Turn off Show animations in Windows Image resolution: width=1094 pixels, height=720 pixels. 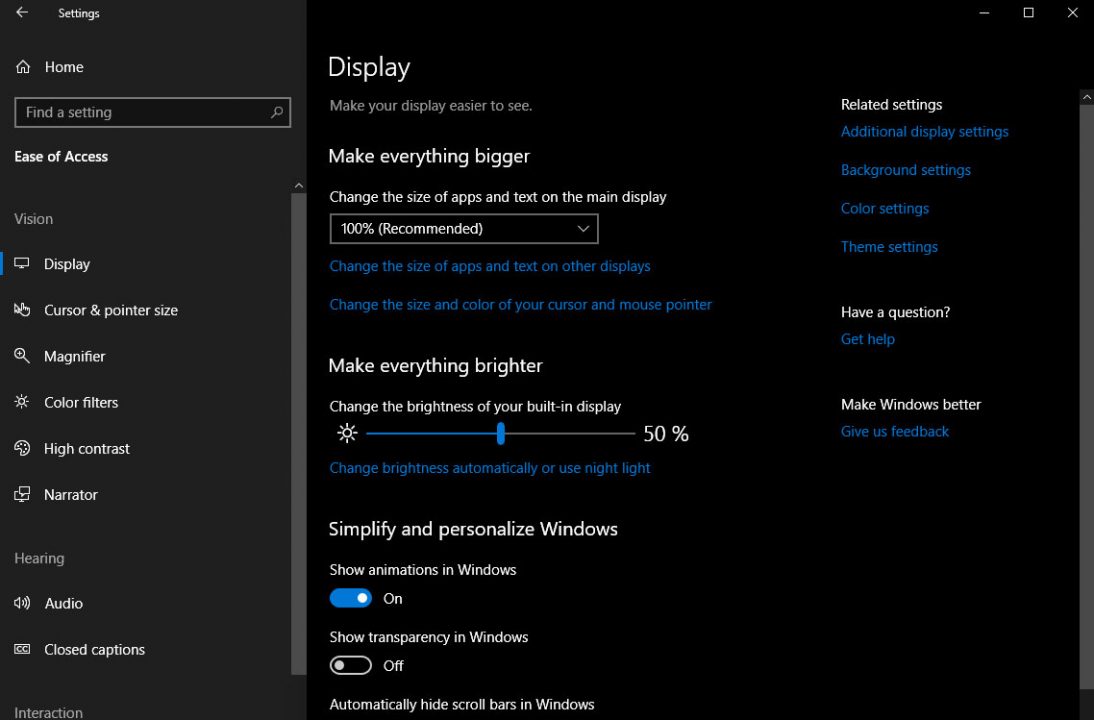[350, 597]
